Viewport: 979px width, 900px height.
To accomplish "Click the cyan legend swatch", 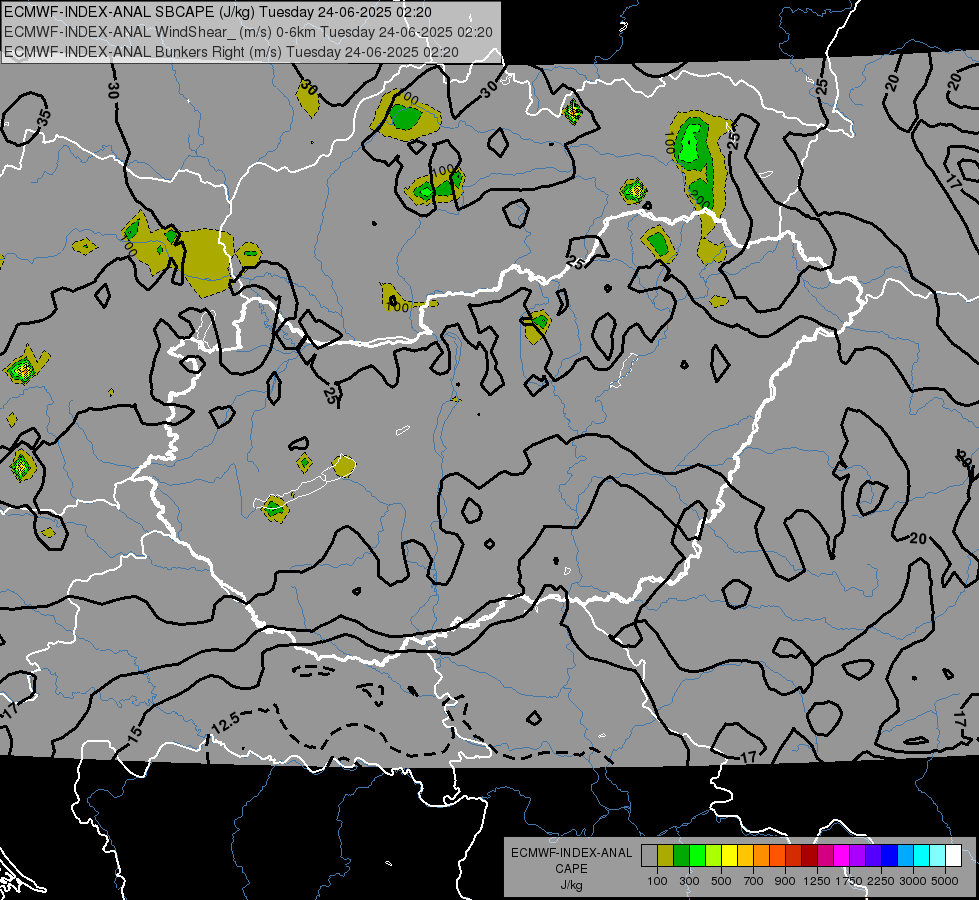I will [x=922, y=856].
